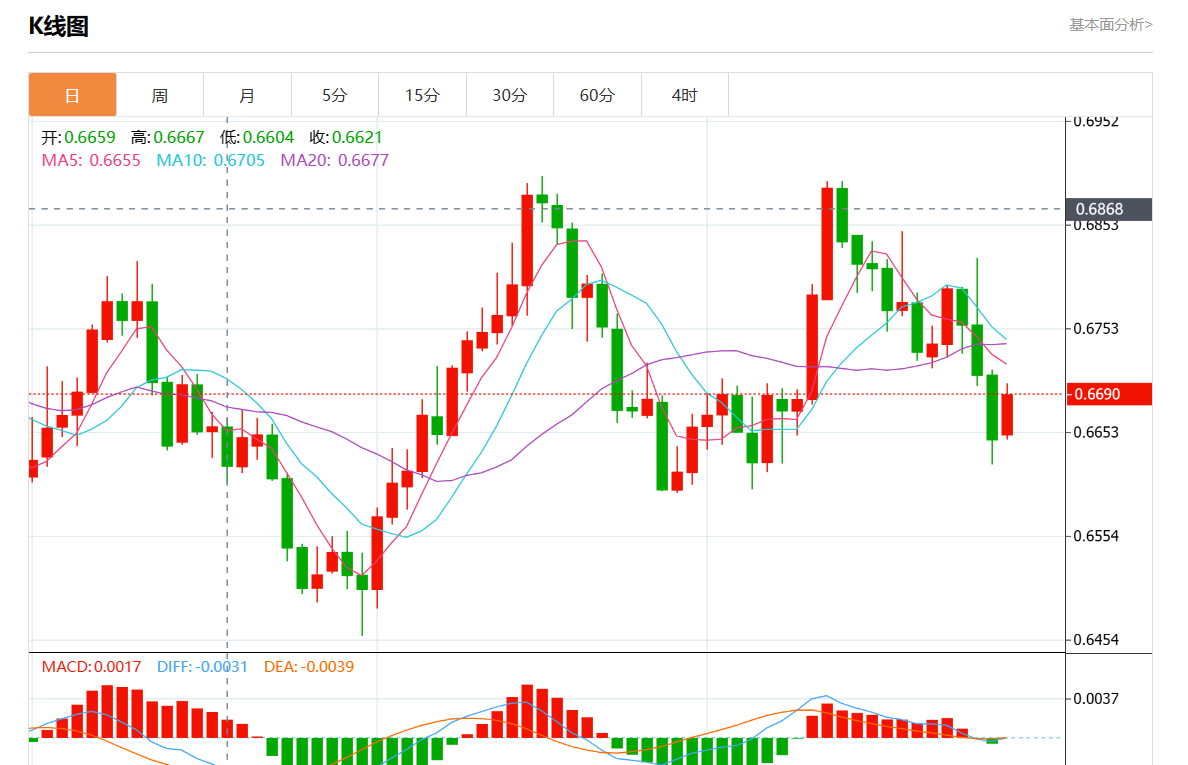Open the 基本面分析> link
Image resolution: width=1188 pixels, height=765 pixels.
[x=1111, y=25]
